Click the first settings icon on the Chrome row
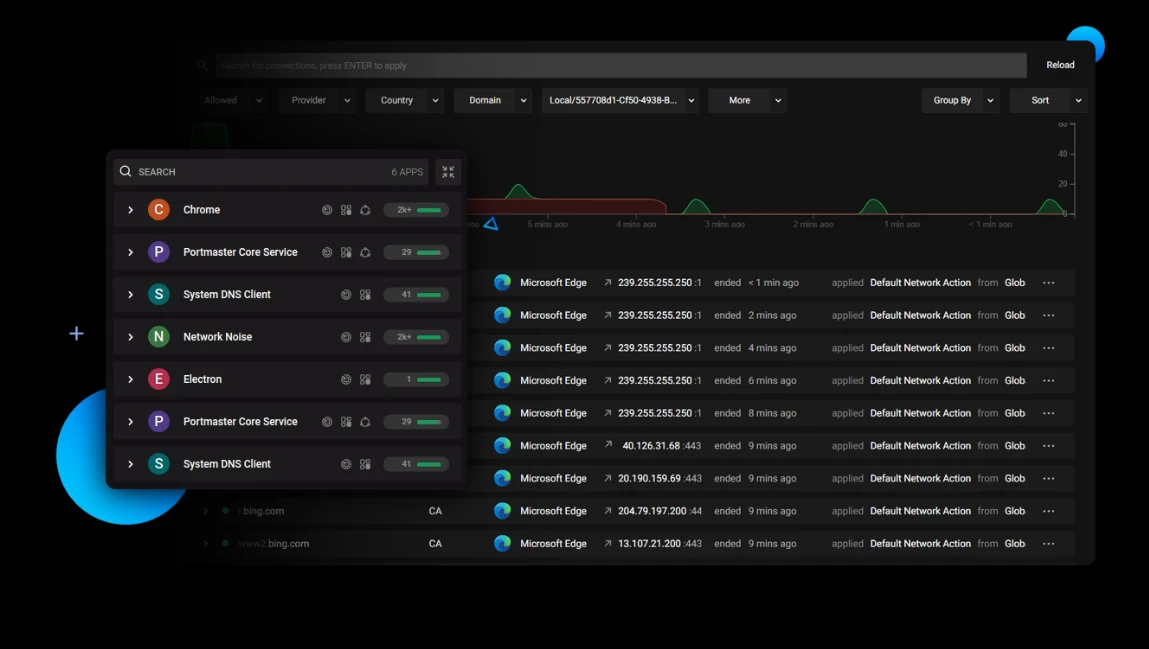Viewport: 1149px width, 649px height. tap(327, 210)
